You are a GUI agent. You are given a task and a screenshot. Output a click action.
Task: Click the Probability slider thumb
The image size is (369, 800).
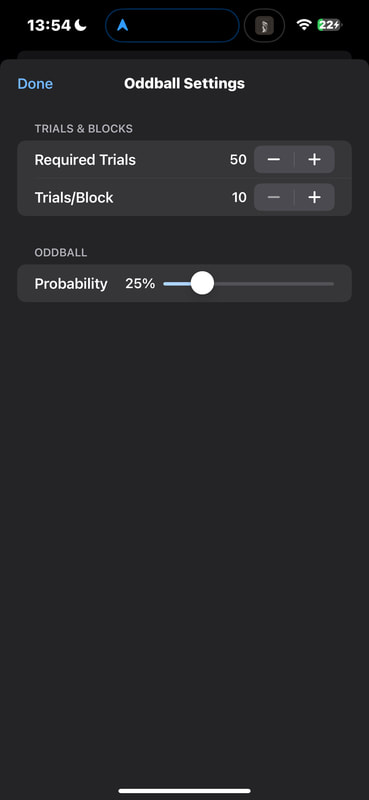pyautogui.click(x=202, y=283)
